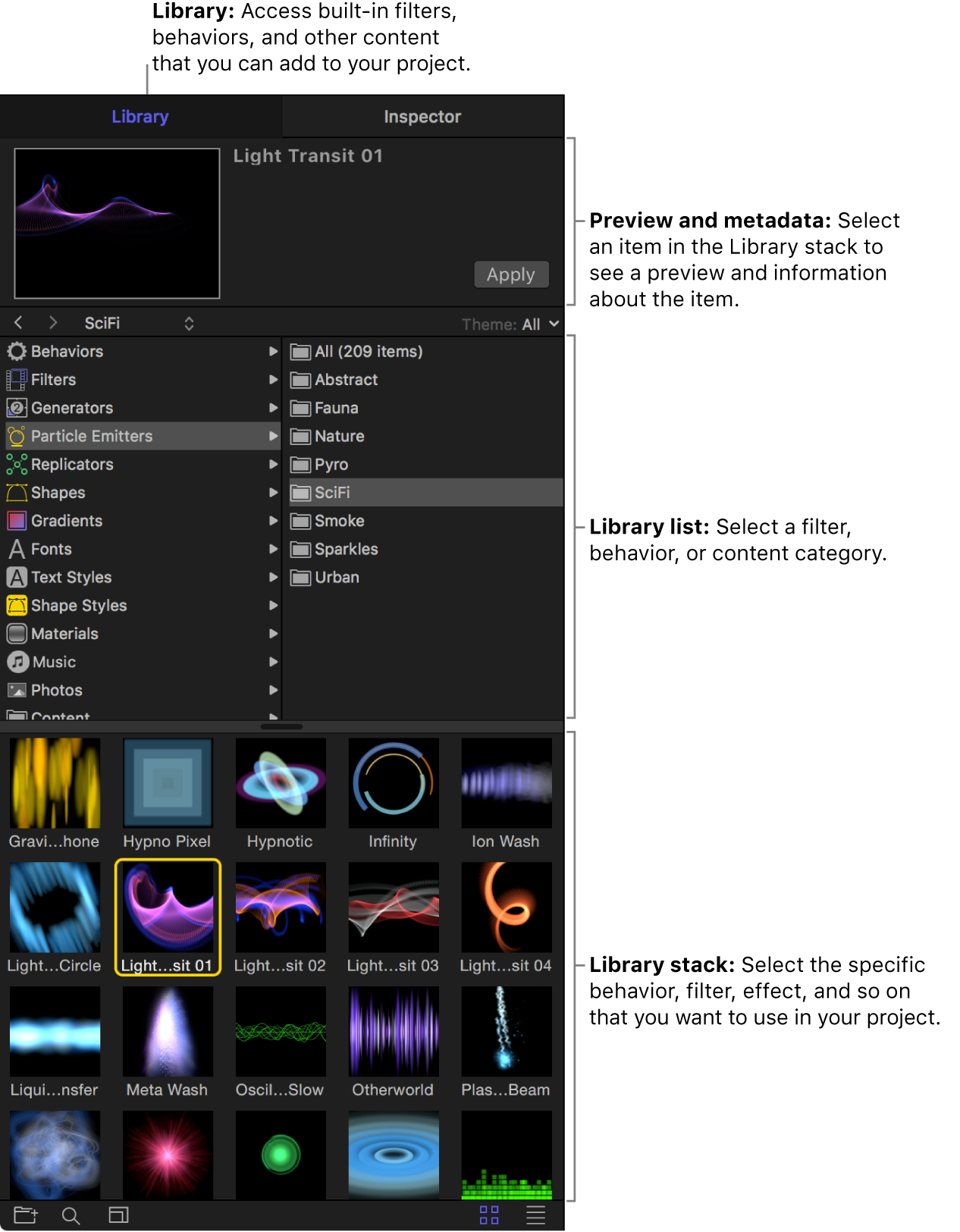Viewport: 960px width, 1232px height.
Task: Click the Music category icon
Action: tap(17, 662)
